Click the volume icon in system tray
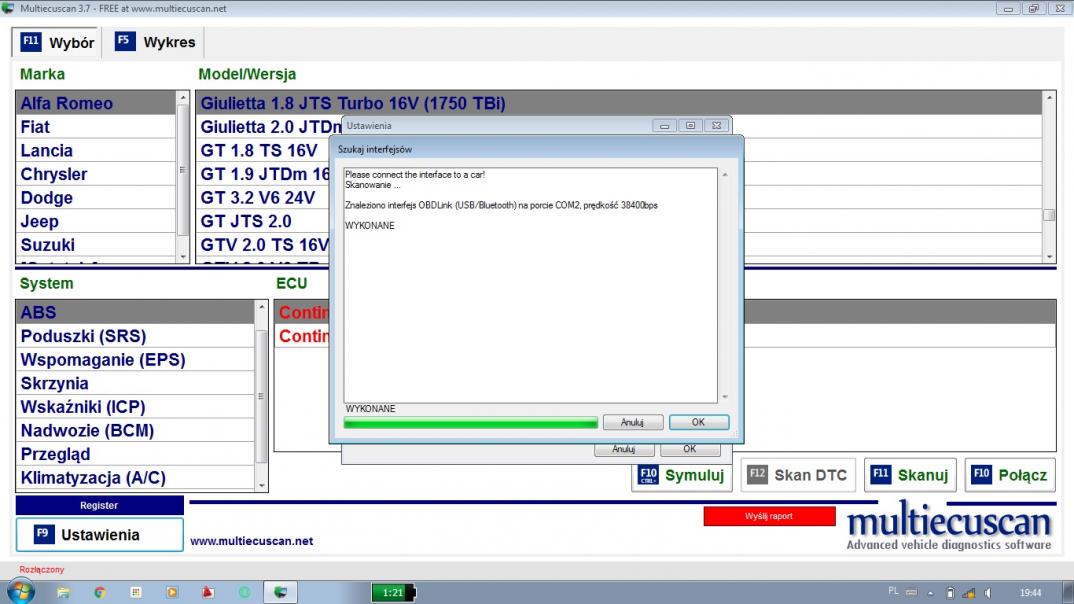1074x604 pixels. 988,593
